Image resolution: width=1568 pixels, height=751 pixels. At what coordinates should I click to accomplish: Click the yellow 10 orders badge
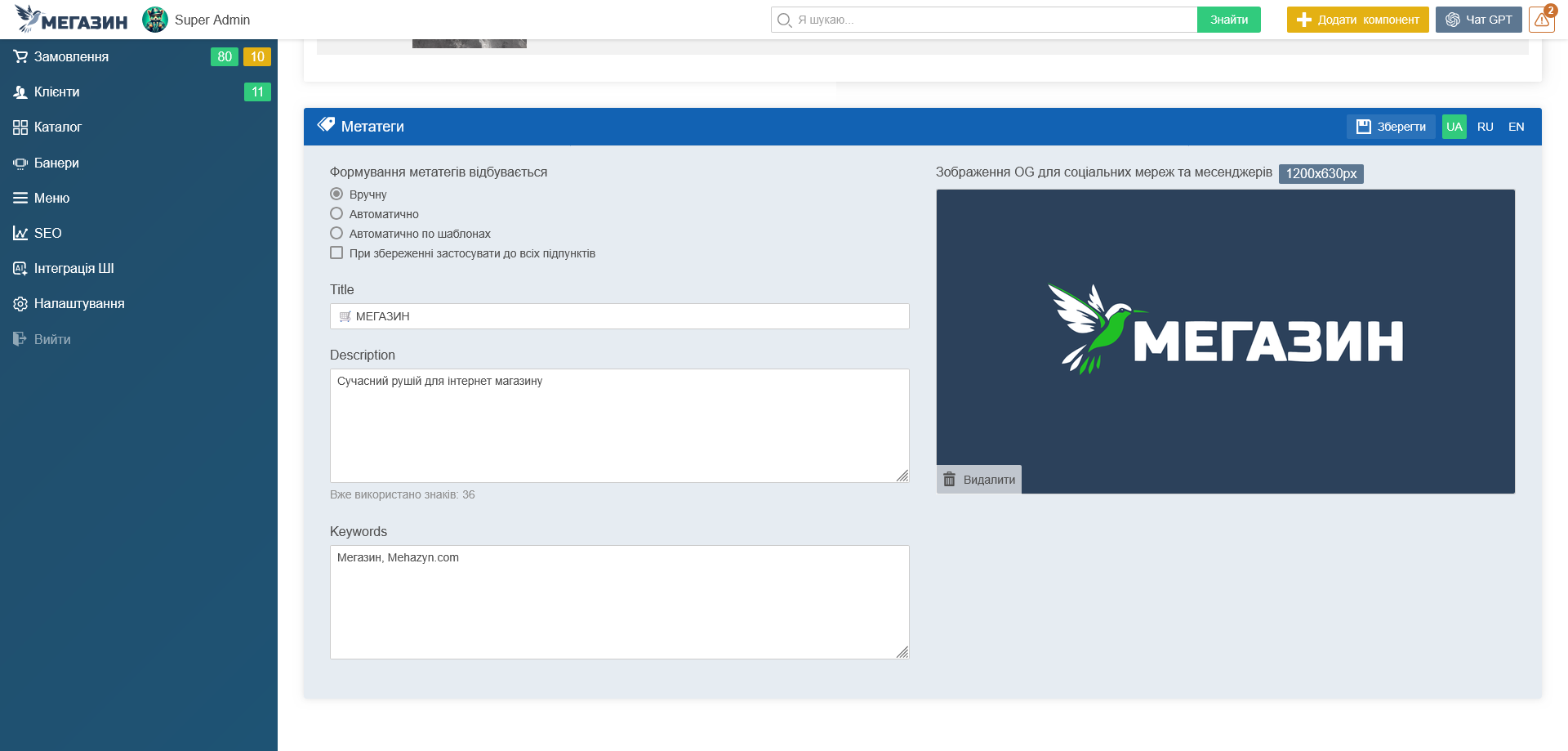coord(257,56)
